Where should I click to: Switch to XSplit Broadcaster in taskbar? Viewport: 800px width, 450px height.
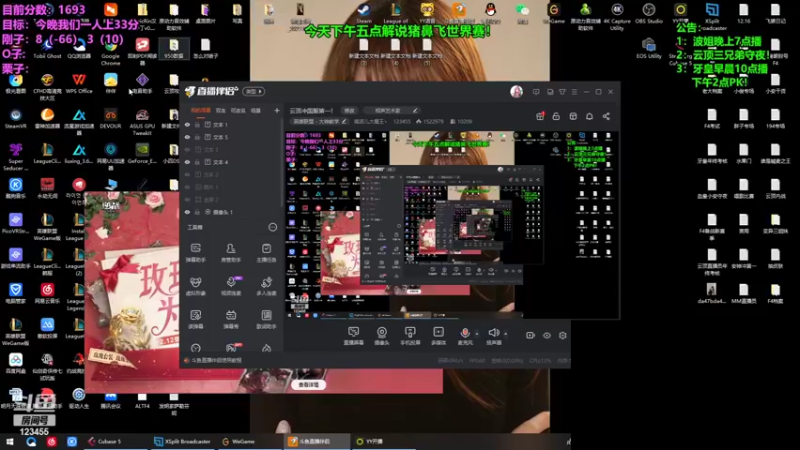click(x=183, y=441)
